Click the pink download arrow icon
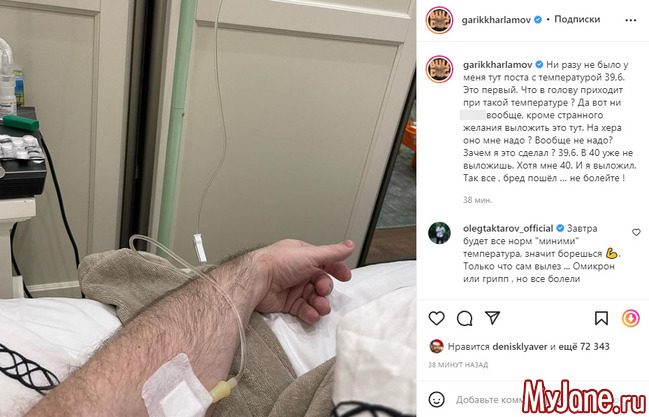The image size is (649, 417). [x=630, y=318]
